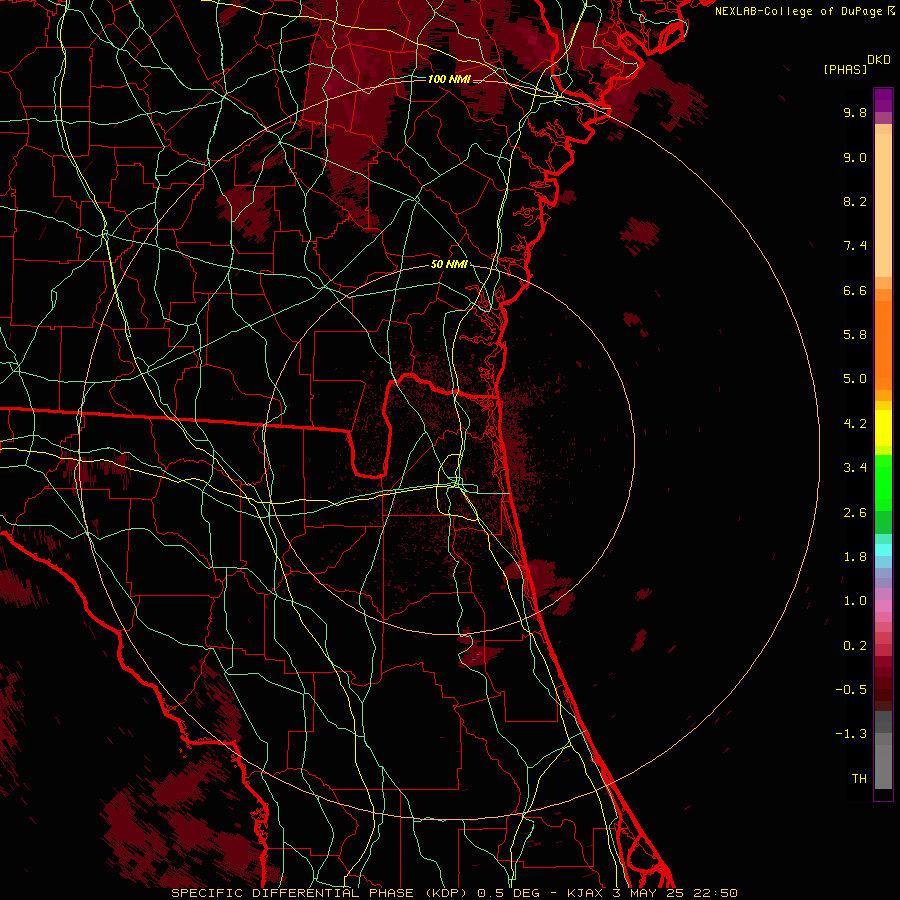Click the product title caption at bottom
900x900 pixels.
pyautogui.click(x=454, y=893)
